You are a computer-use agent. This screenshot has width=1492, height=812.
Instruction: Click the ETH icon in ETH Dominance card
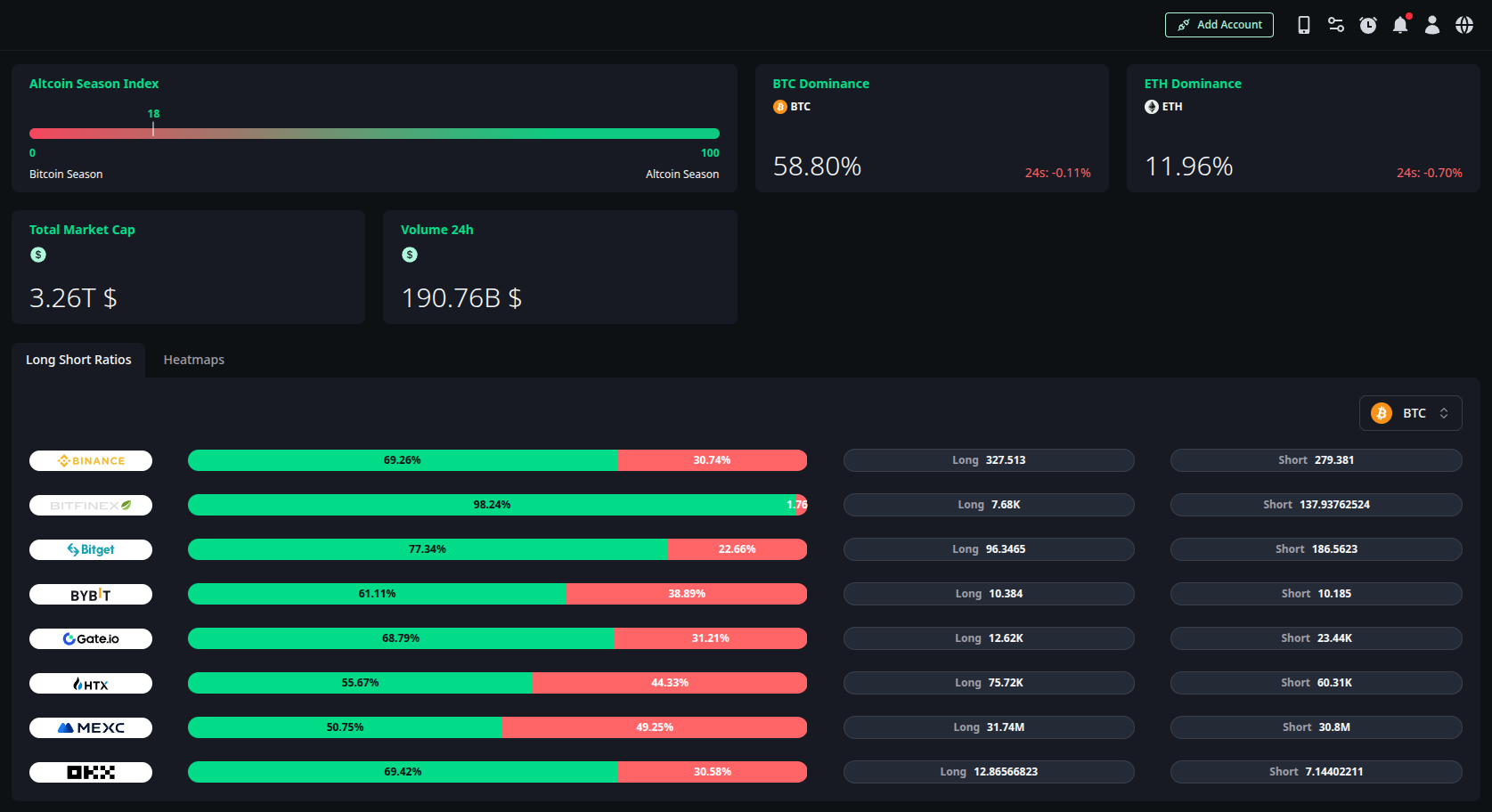click(1151, 106)
